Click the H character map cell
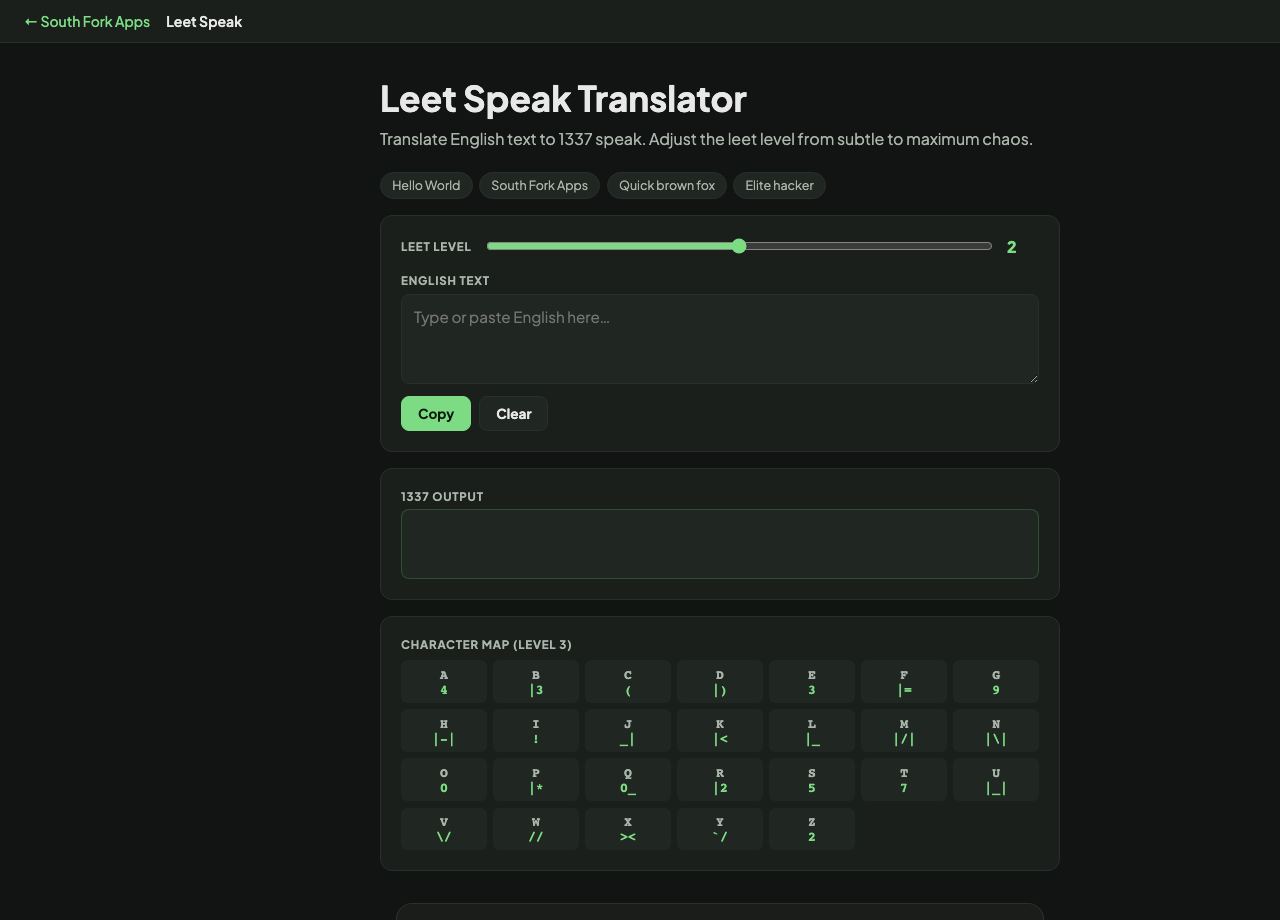Screen dimensions: 1280x920 444,731
